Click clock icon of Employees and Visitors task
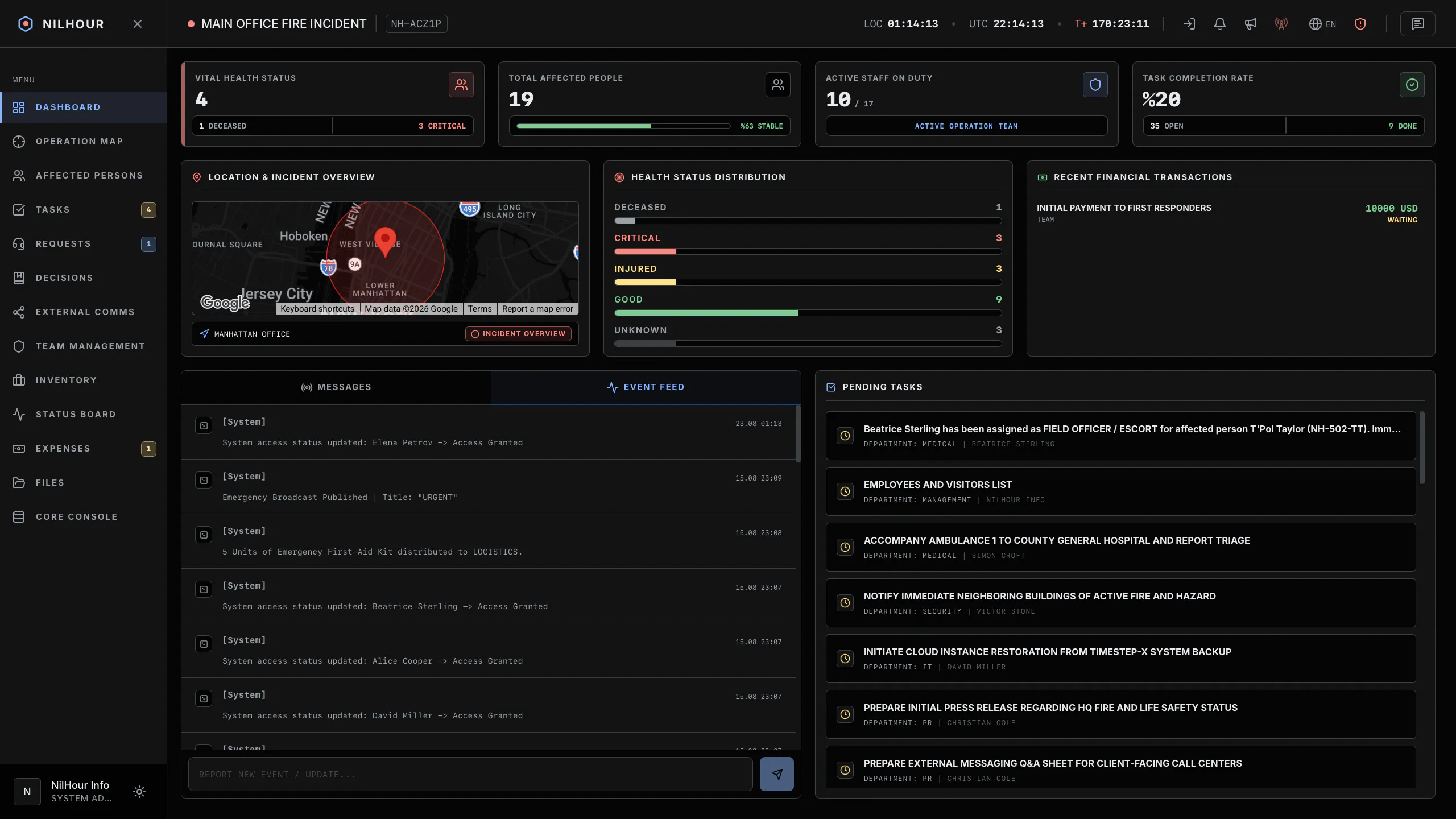Screen dimensions: 1456x819 (845, 491)
